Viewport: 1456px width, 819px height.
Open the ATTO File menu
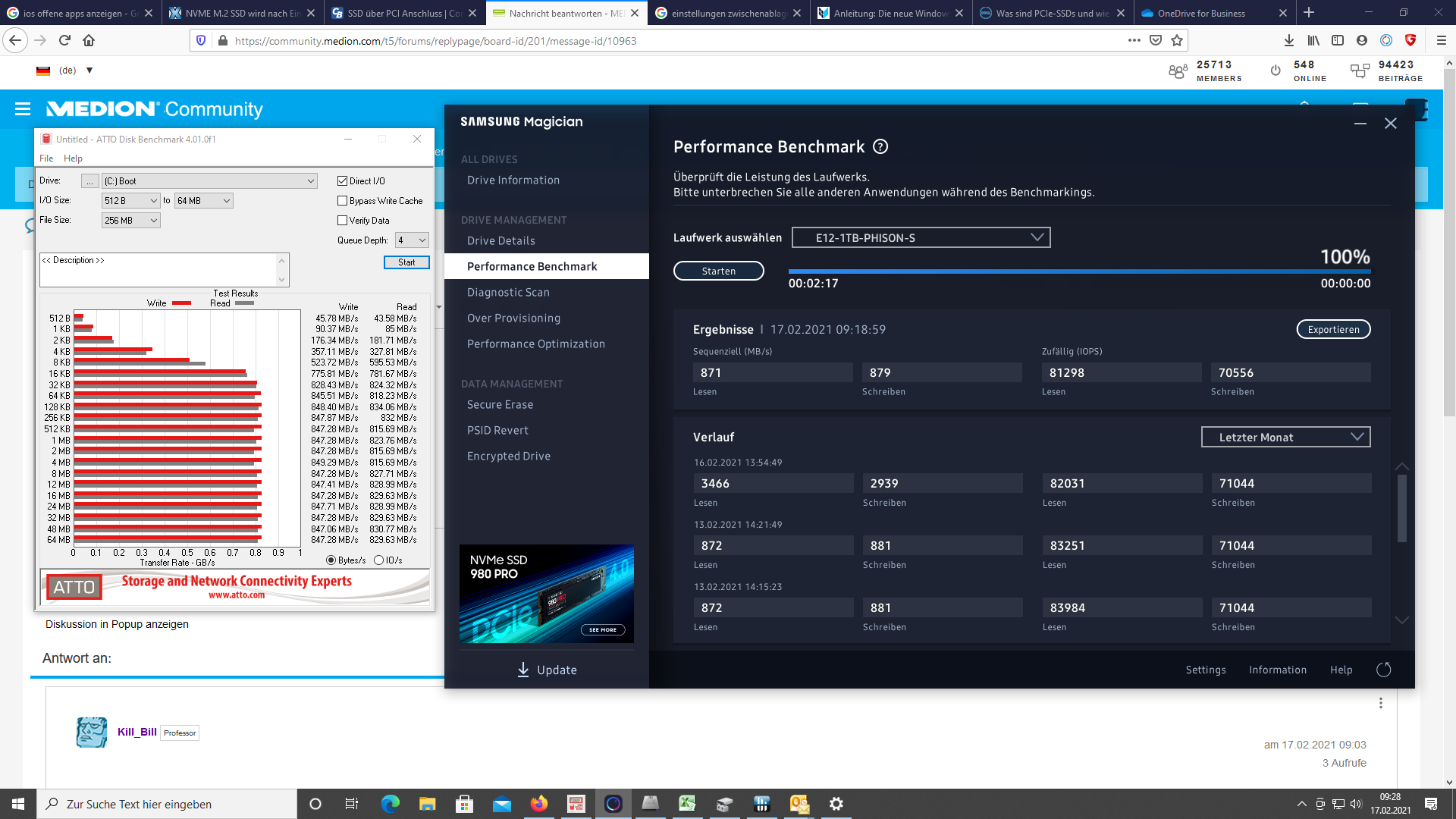46,158
